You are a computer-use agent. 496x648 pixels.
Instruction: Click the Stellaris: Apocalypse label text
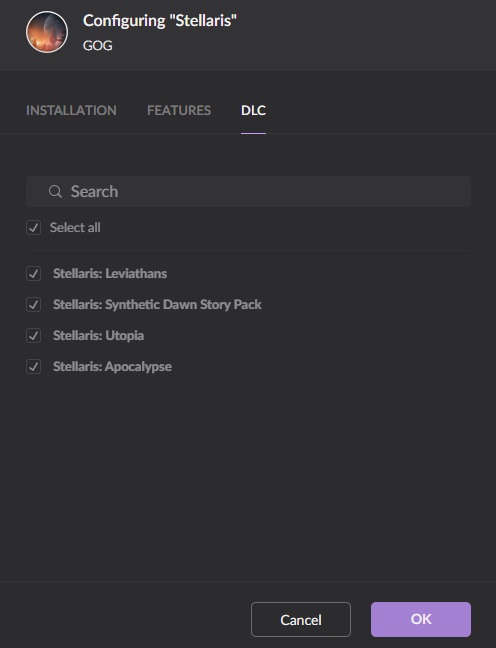click(112, 367)
